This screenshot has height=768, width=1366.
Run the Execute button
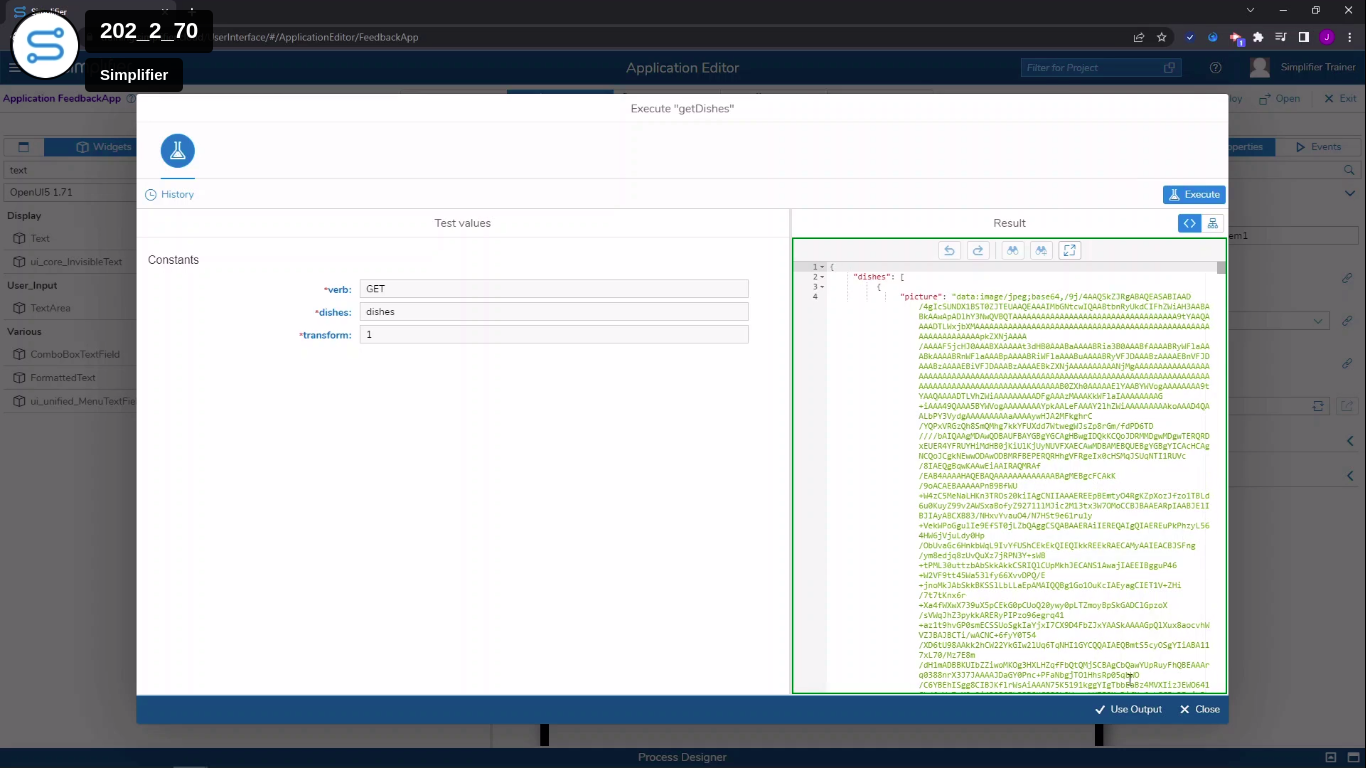1194,194
